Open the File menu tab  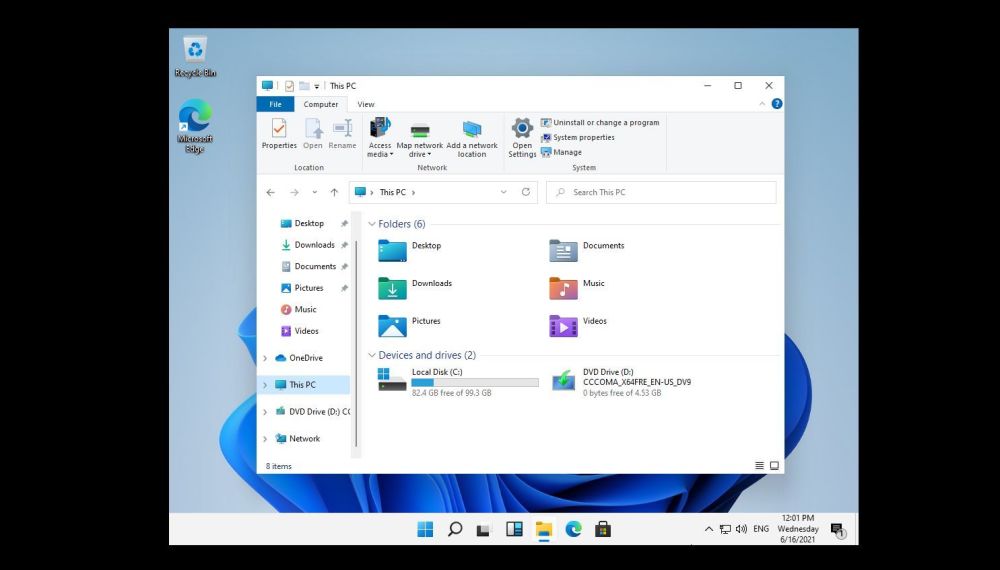click(275, 104)
